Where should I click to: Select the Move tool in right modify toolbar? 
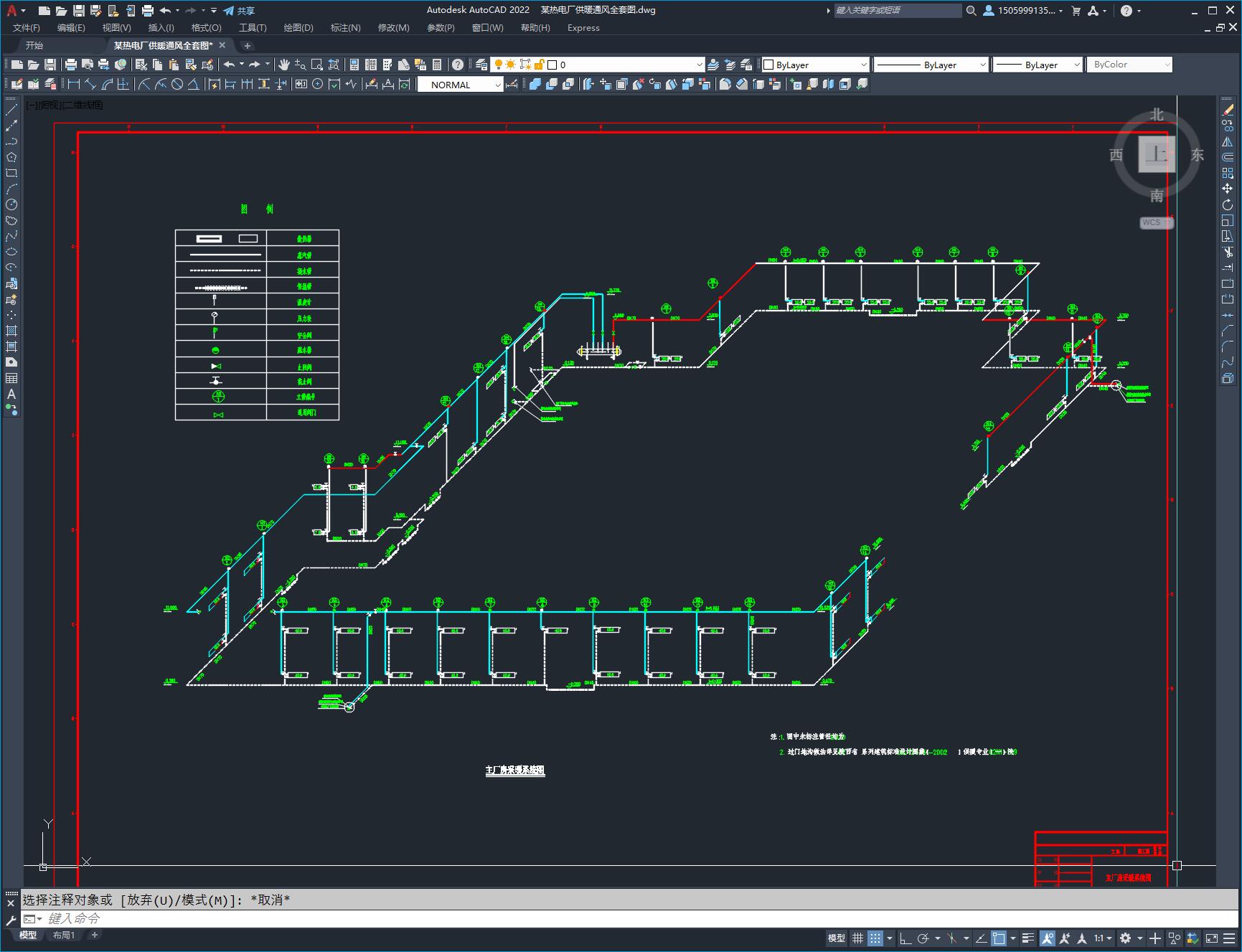pos(1228,189)
